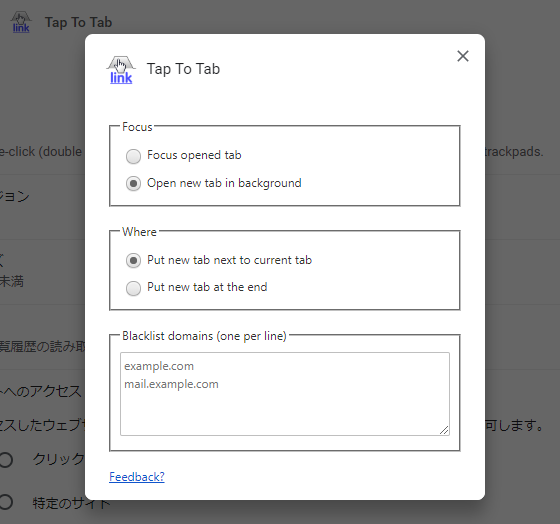Click the Tap To Tab link icon in dialog
Viewport: 560px width, 524px height.
tap(121, 70)
